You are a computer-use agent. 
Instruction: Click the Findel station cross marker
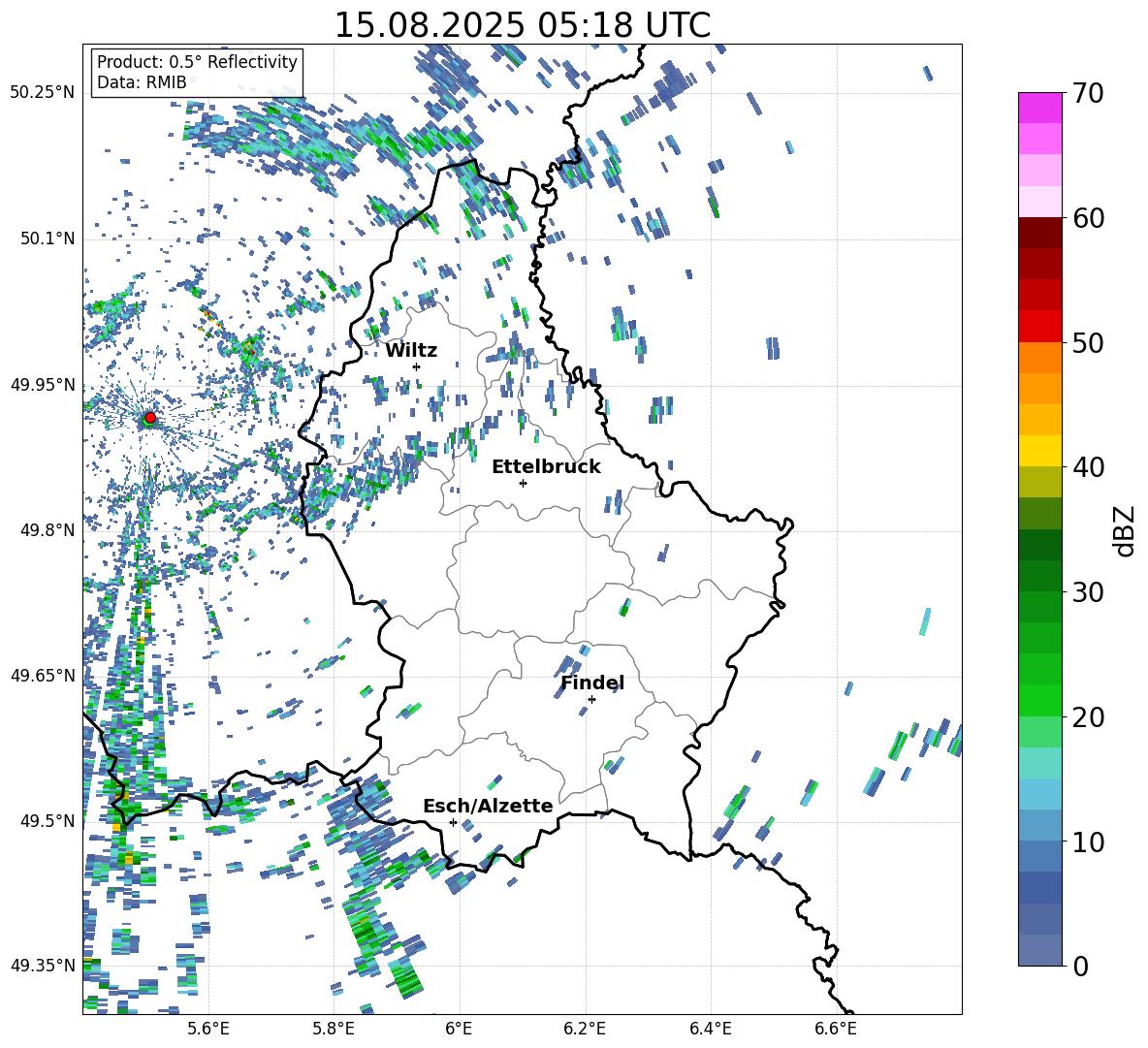pos(591,700)
